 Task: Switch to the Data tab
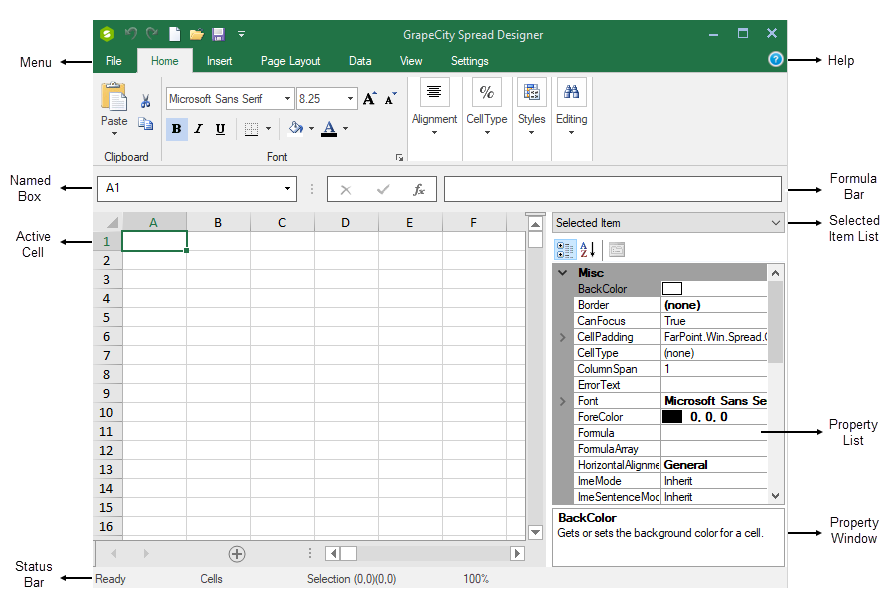click(x=360, y=61)
